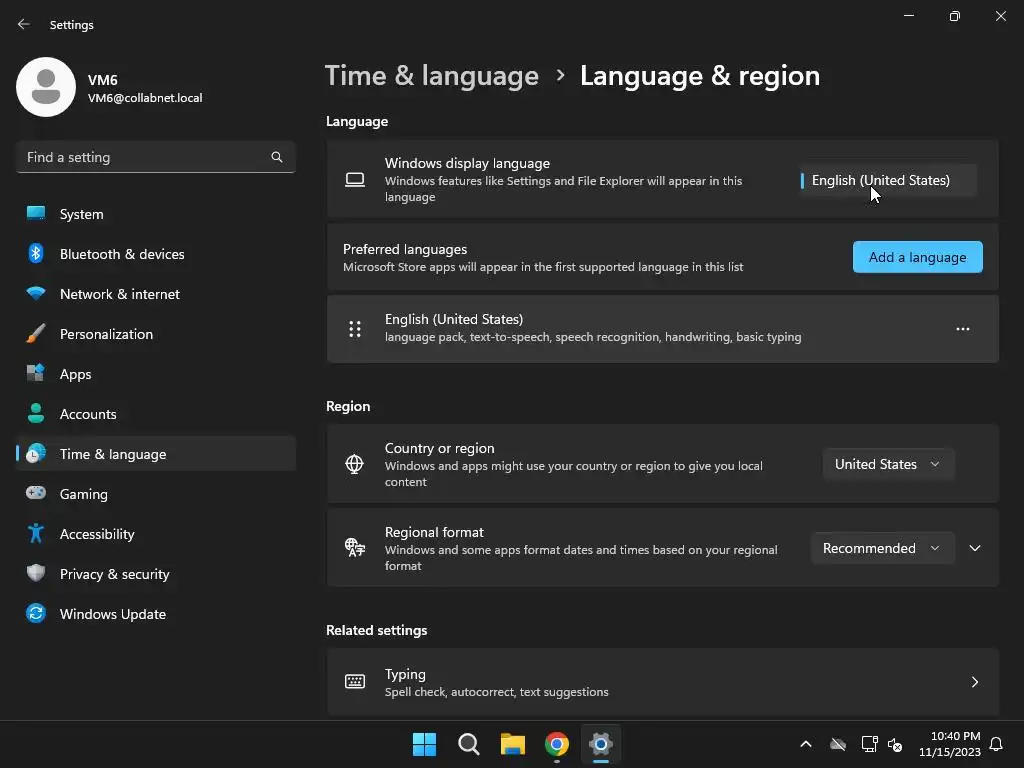Click the Add a language button
Screen dimensions: 1024x768
click(918, 257)
